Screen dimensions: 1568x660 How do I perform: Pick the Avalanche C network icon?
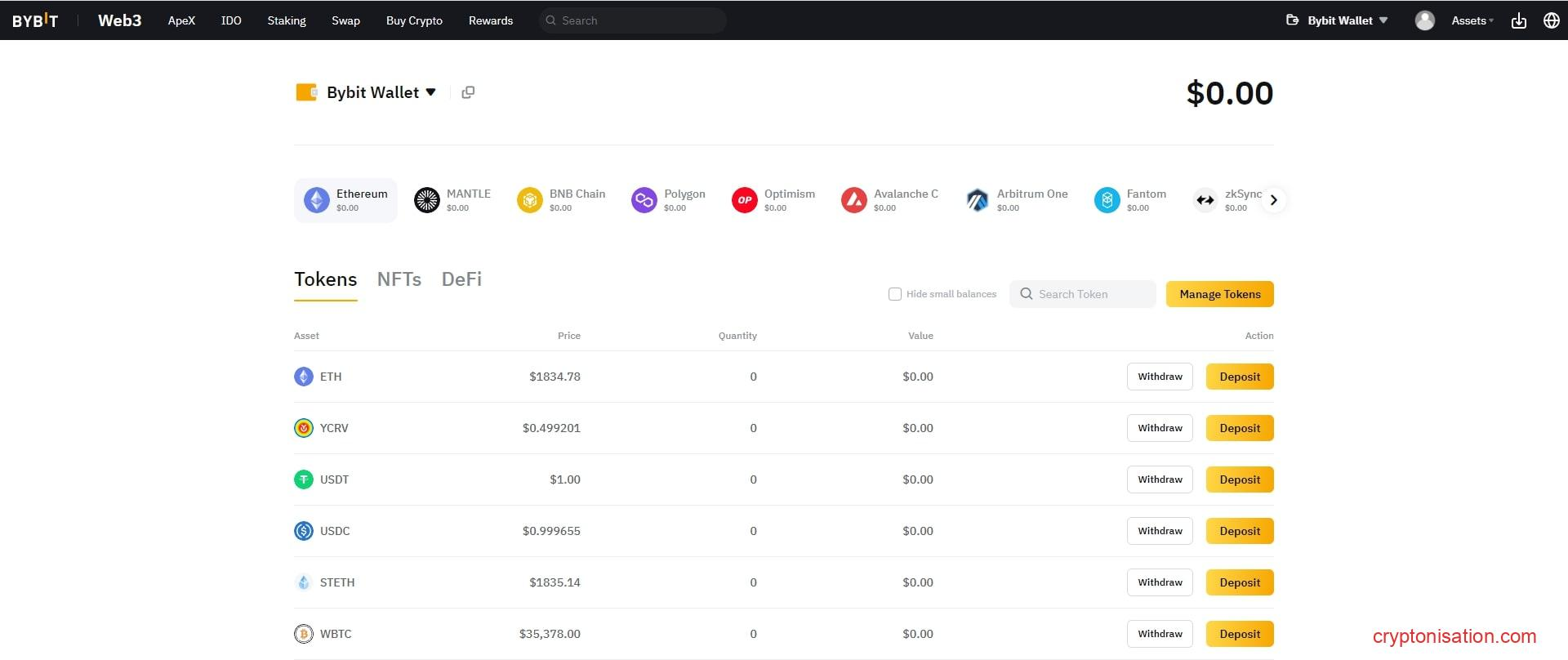[x=854, y=200]
